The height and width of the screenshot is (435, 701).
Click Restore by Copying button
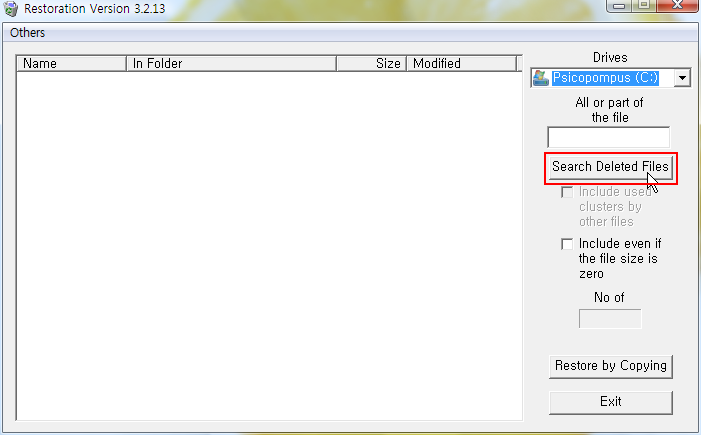[x=611, y=366]
